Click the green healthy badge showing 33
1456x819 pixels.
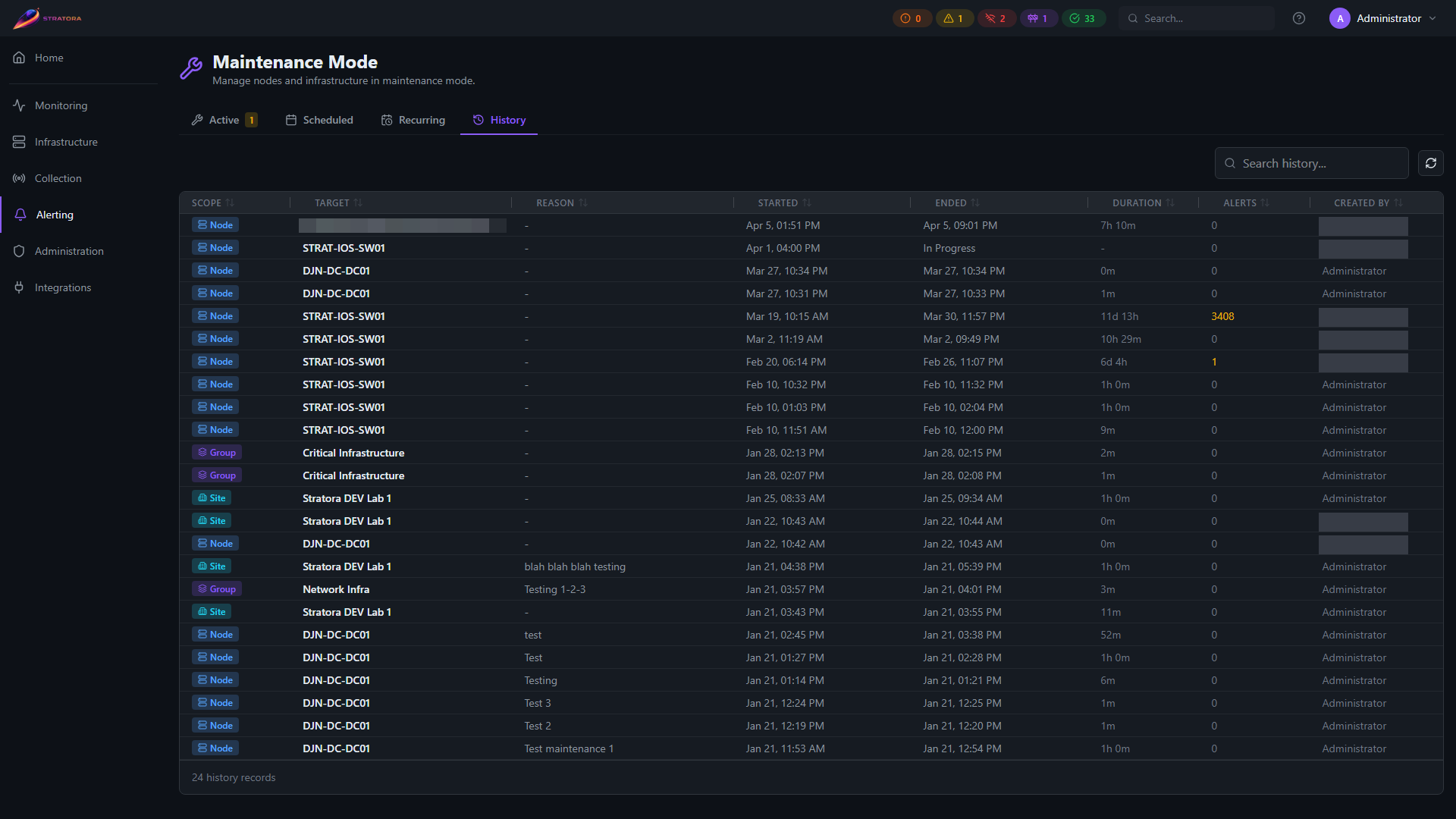(1083, 18)
